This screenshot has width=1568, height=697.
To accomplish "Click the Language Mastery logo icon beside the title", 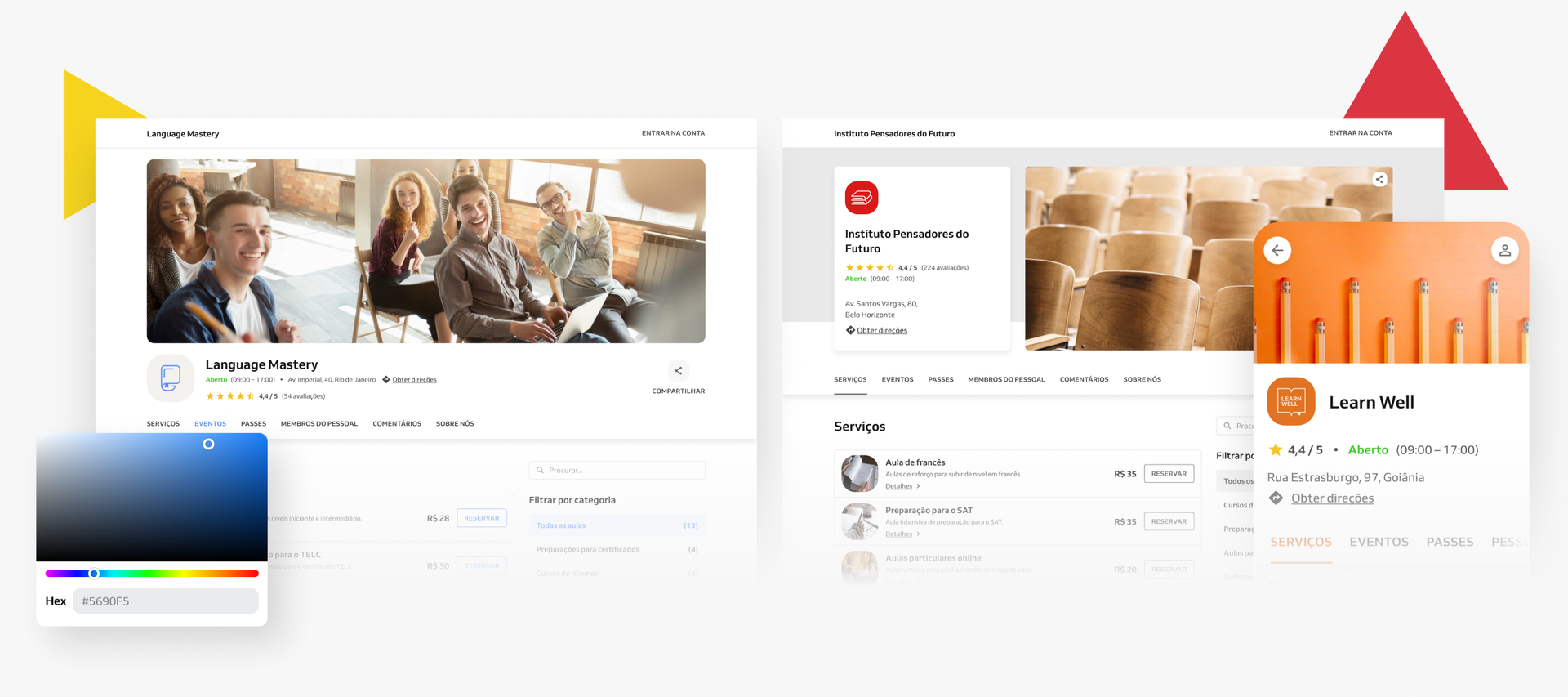I will pos(171,378).
